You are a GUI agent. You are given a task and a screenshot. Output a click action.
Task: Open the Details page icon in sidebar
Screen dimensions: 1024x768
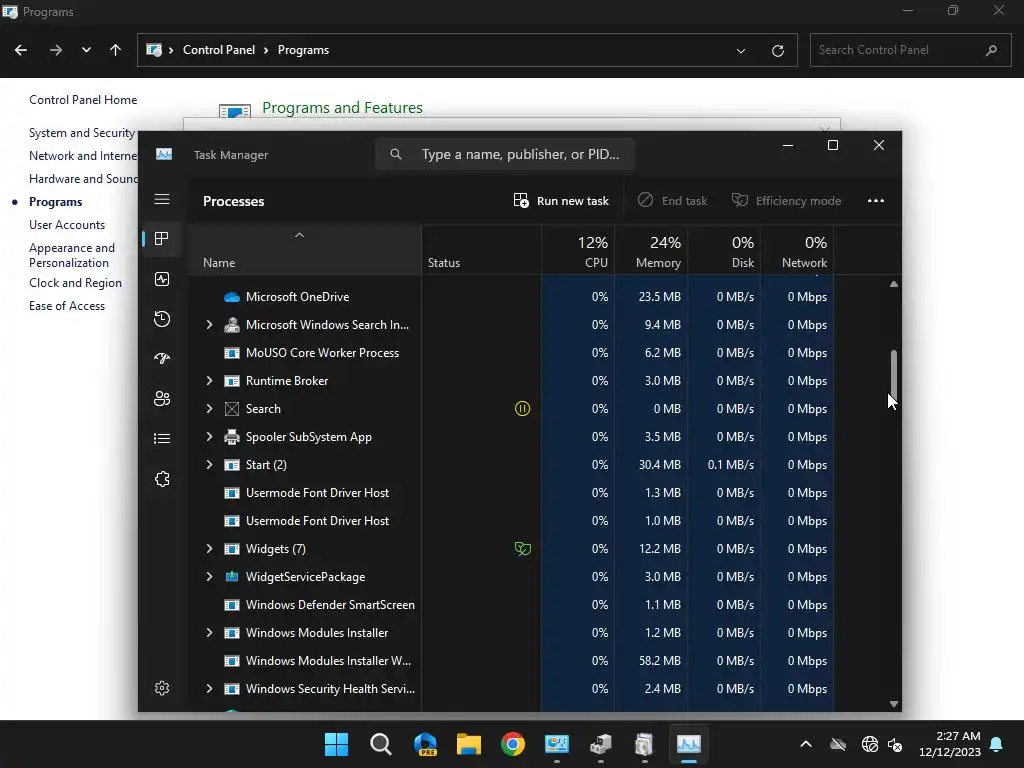point(162,438)
